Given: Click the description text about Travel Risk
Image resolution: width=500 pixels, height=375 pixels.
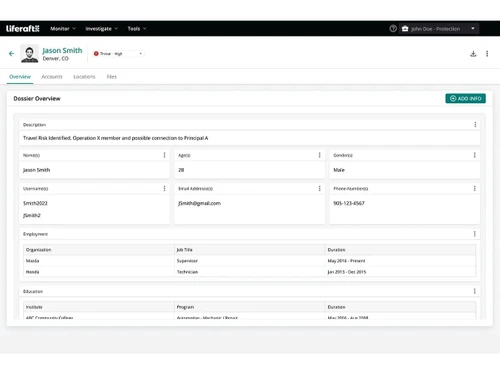Looking at the screenshot, I should pos(115,138).
